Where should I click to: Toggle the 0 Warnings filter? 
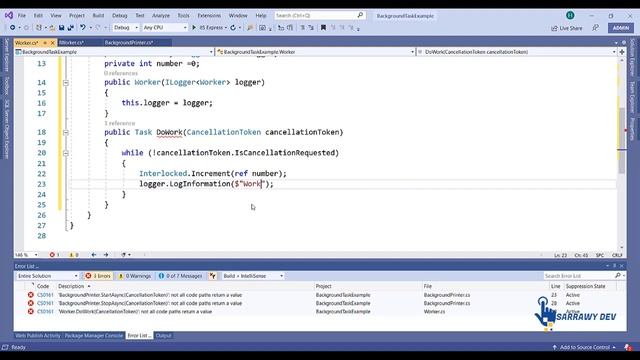(x=135, y=276)
